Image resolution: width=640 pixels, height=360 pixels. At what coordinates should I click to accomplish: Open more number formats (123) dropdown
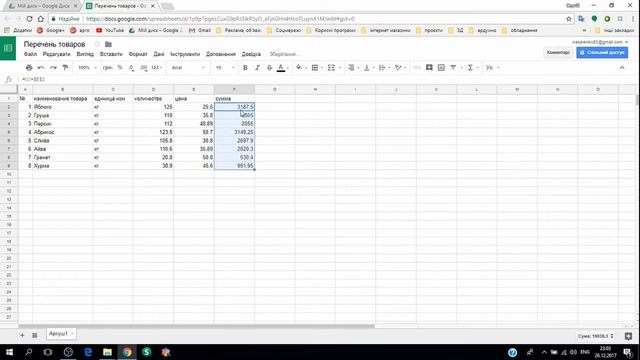(x=156, y=68)
